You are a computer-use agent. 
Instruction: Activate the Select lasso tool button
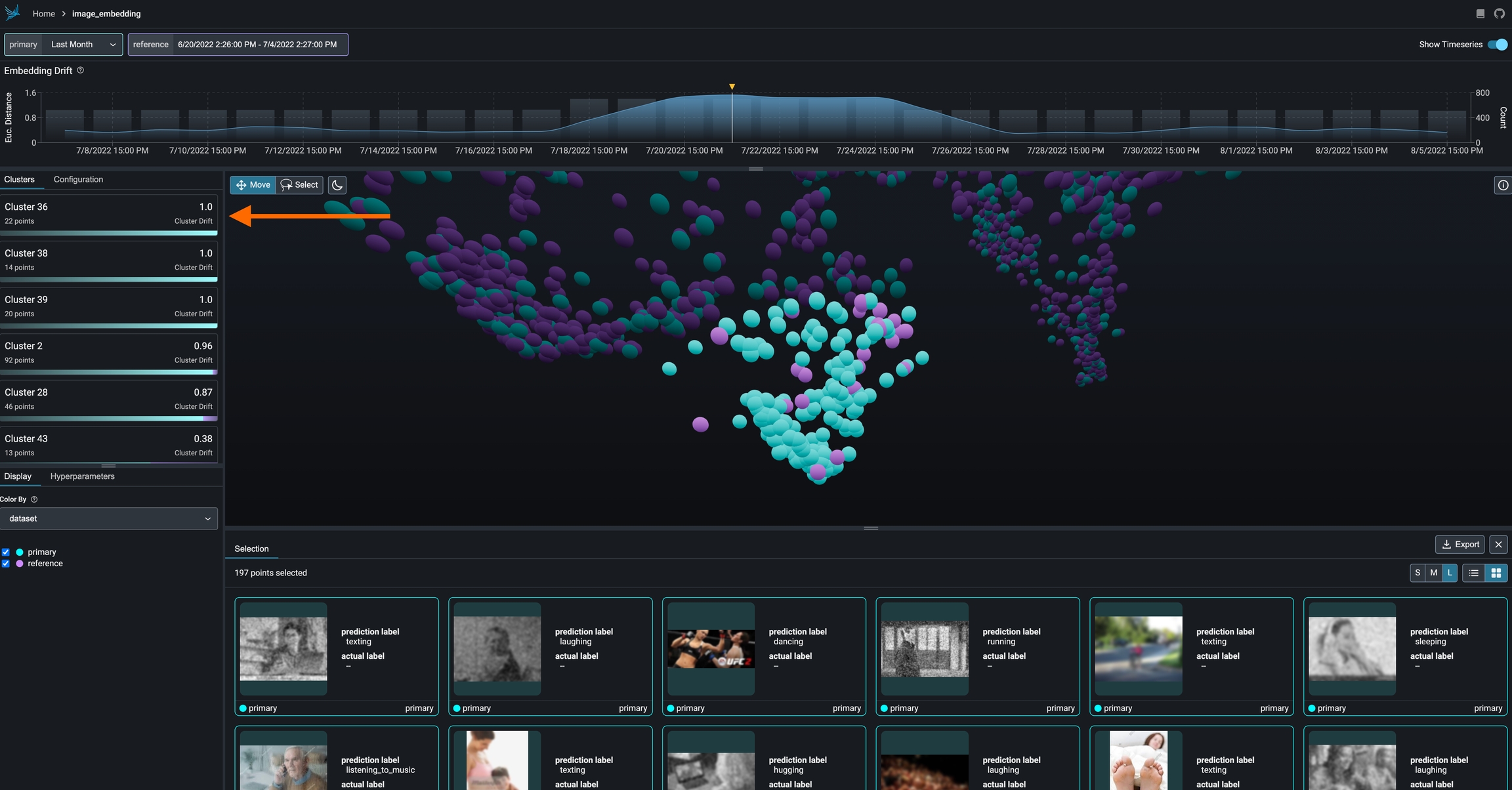(x=300, y=185)
